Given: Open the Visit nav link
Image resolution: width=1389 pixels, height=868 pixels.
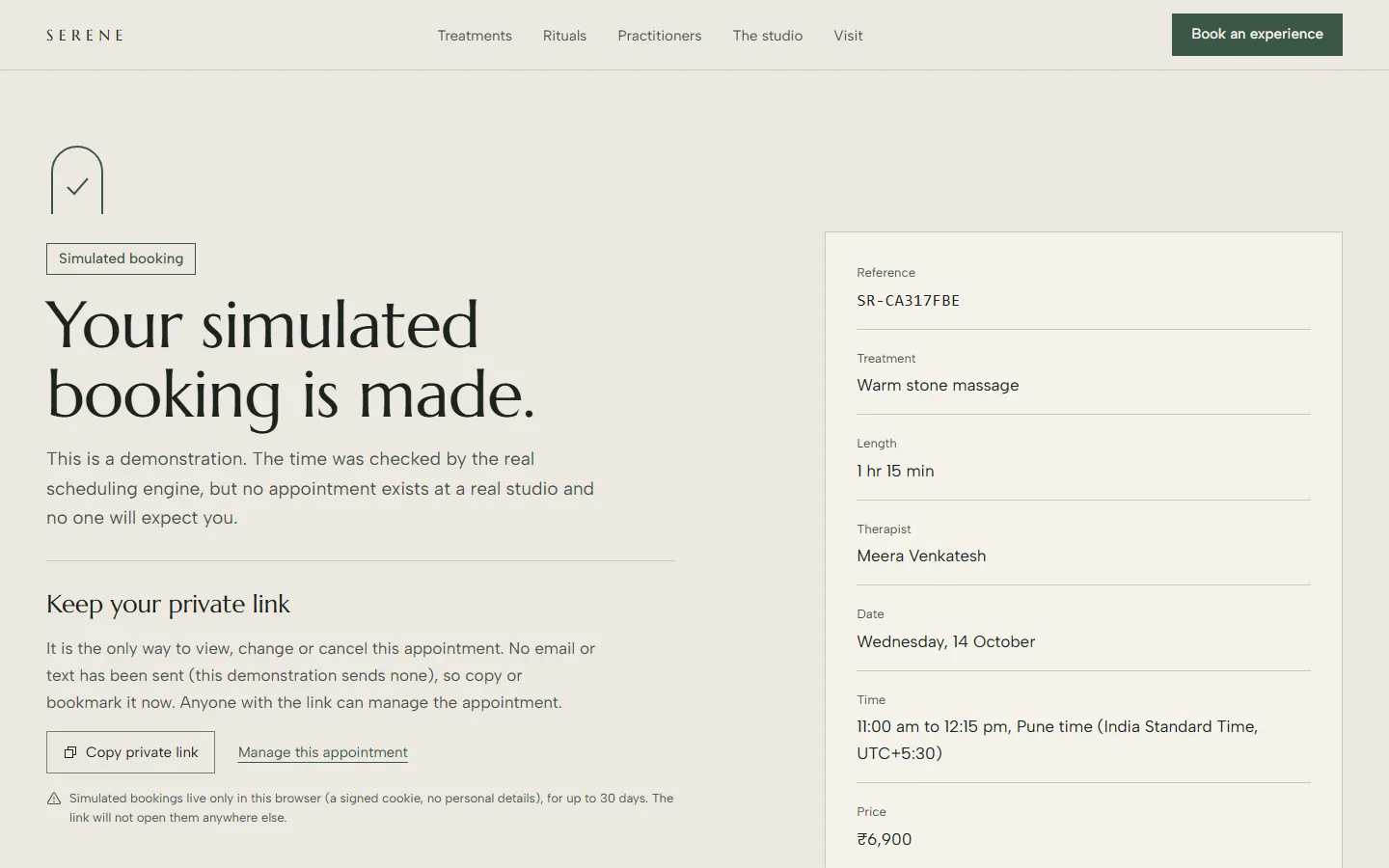Looking at the screenshot, I should tap(848, 36).
